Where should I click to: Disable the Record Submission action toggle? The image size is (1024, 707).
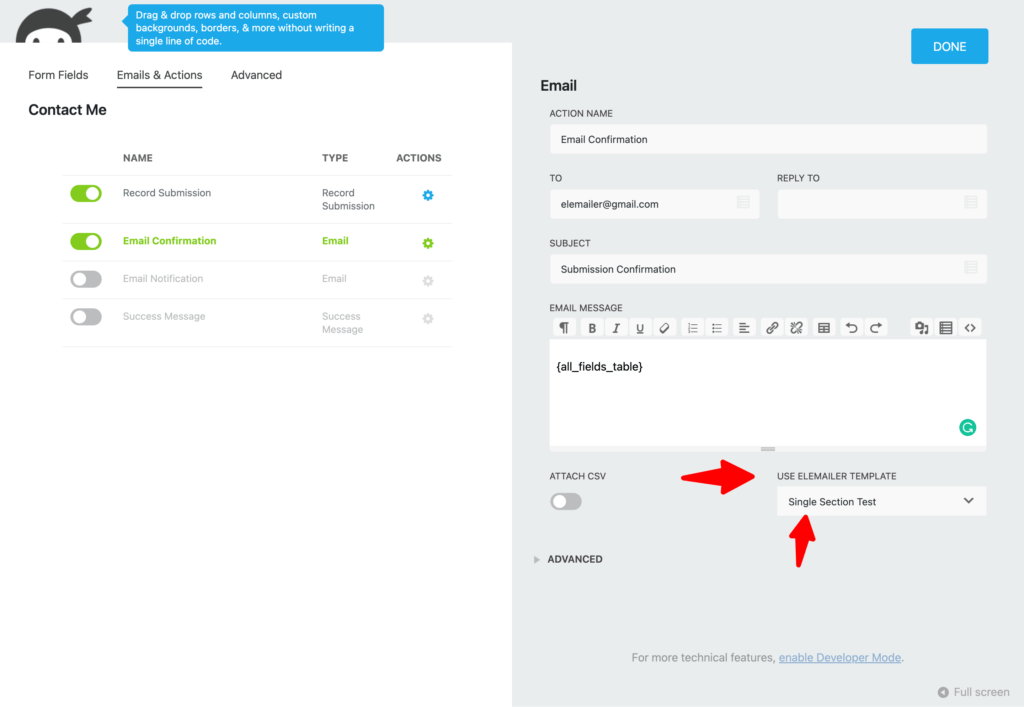click(x=86, y=193)
